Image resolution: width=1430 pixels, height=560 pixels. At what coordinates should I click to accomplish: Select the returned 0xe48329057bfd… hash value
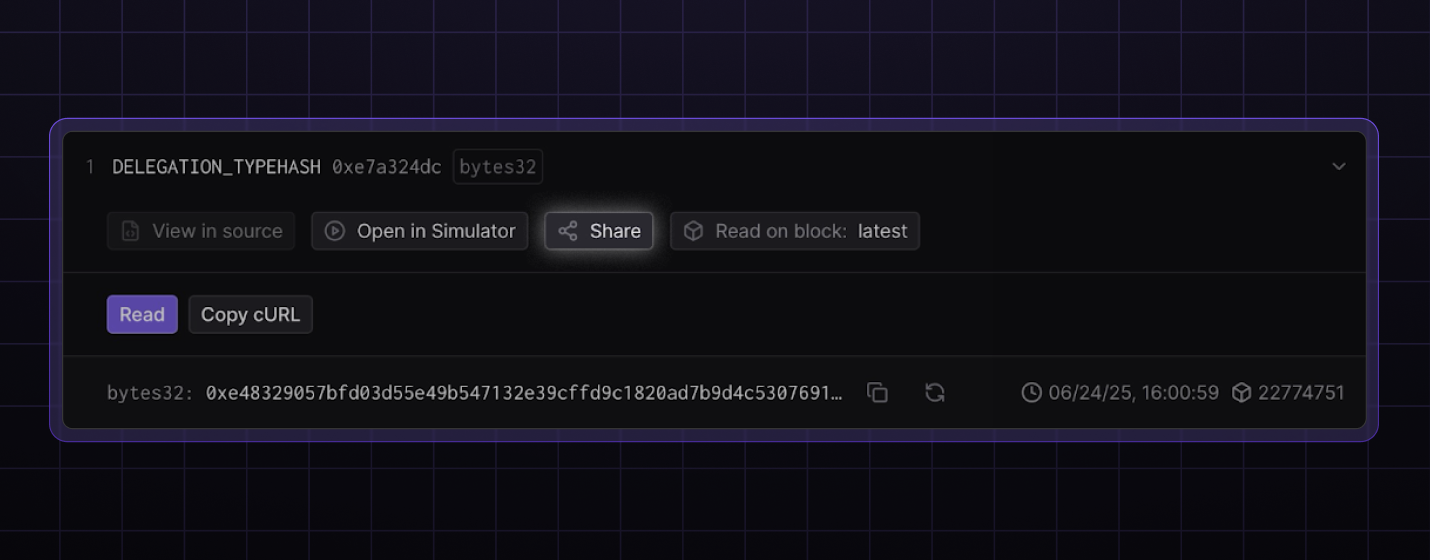[x=524, y=393]
